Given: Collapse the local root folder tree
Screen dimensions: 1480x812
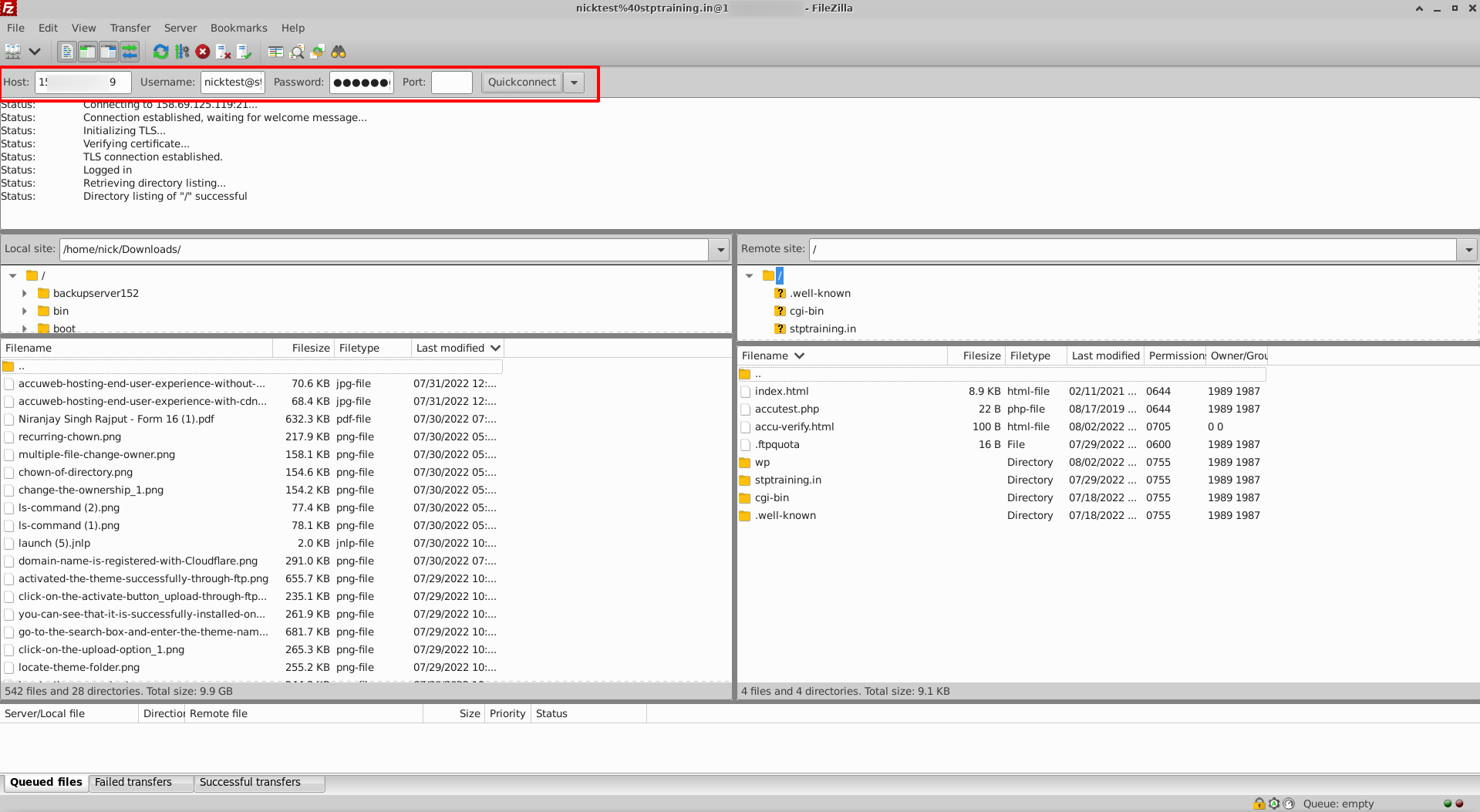Looking at the screenshot, I should click(13, 275).
